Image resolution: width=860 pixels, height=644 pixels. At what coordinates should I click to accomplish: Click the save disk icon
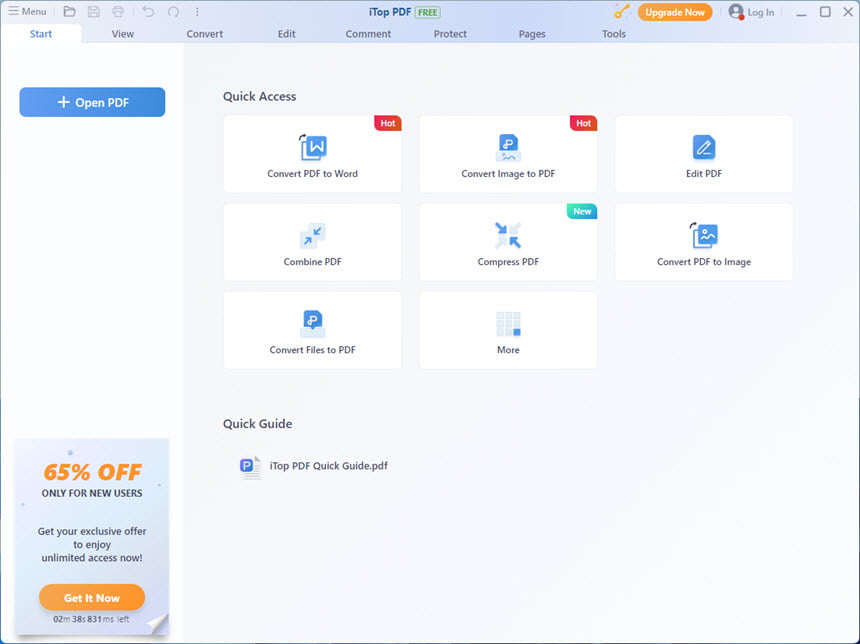tap(94, 12)
